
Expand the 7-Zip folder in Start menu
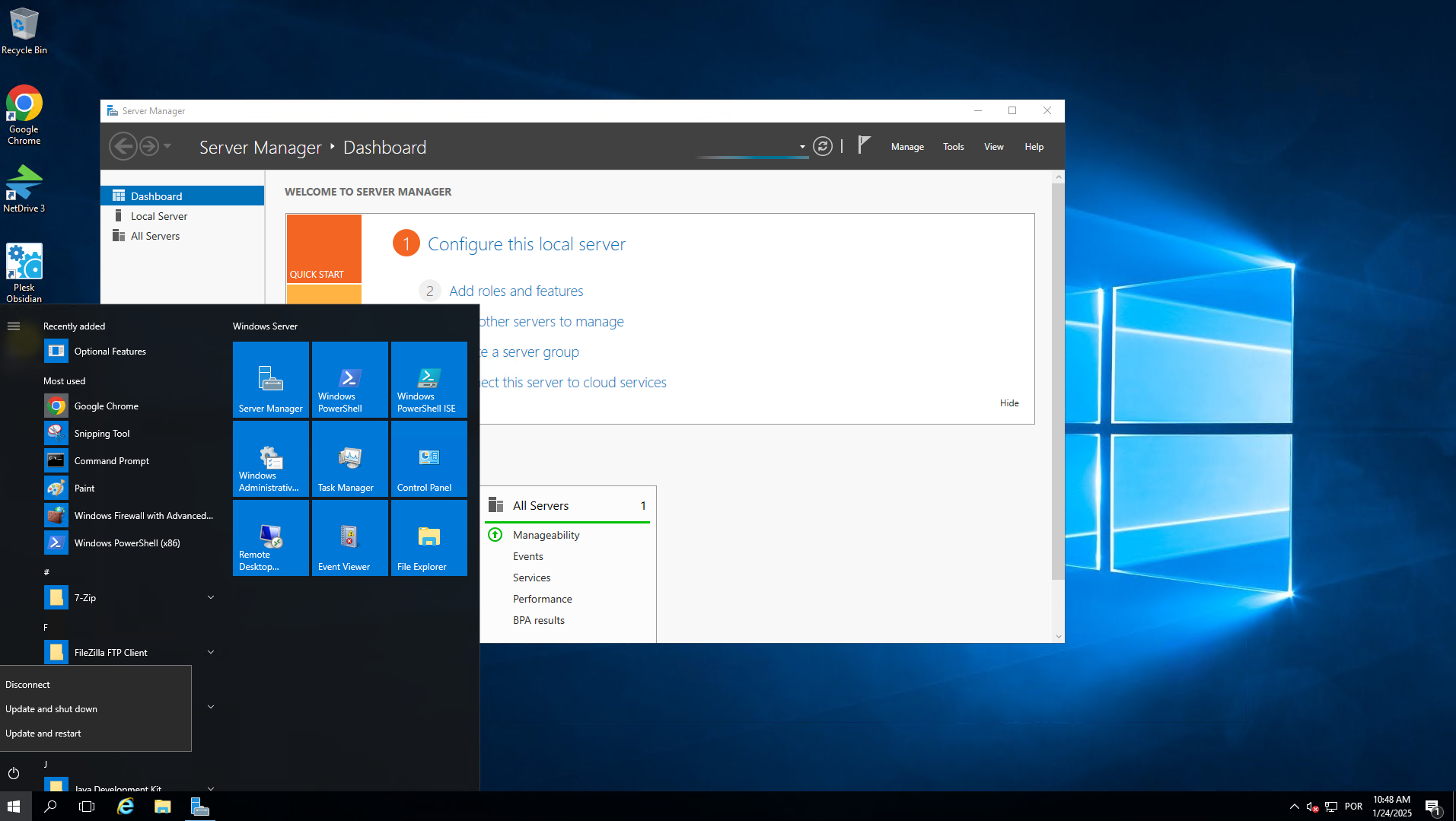(211, 597)
